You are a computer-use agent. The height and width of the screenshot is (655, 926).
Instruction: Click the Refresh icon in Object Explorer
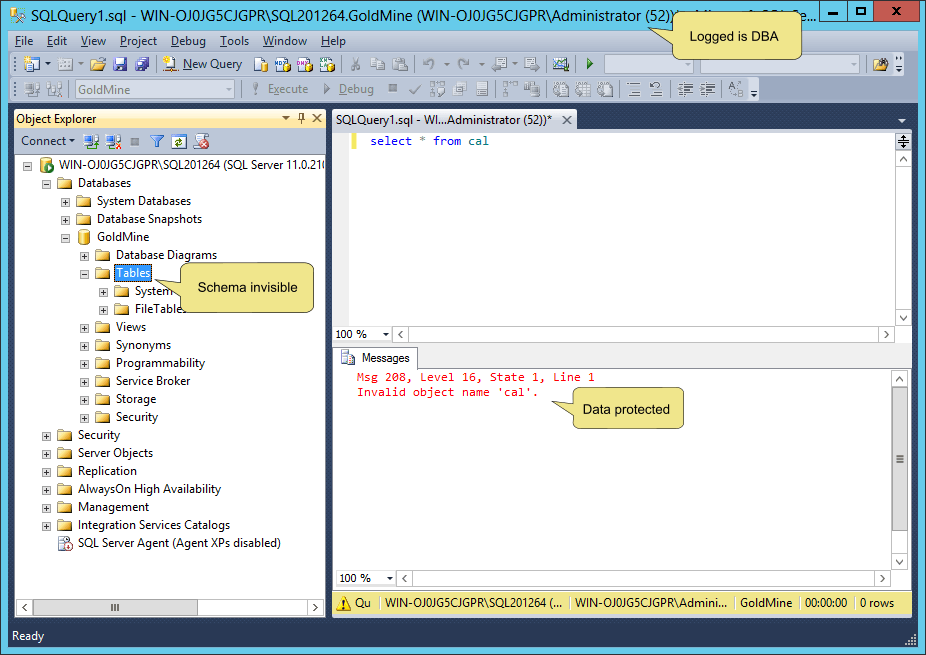(179, 141)
